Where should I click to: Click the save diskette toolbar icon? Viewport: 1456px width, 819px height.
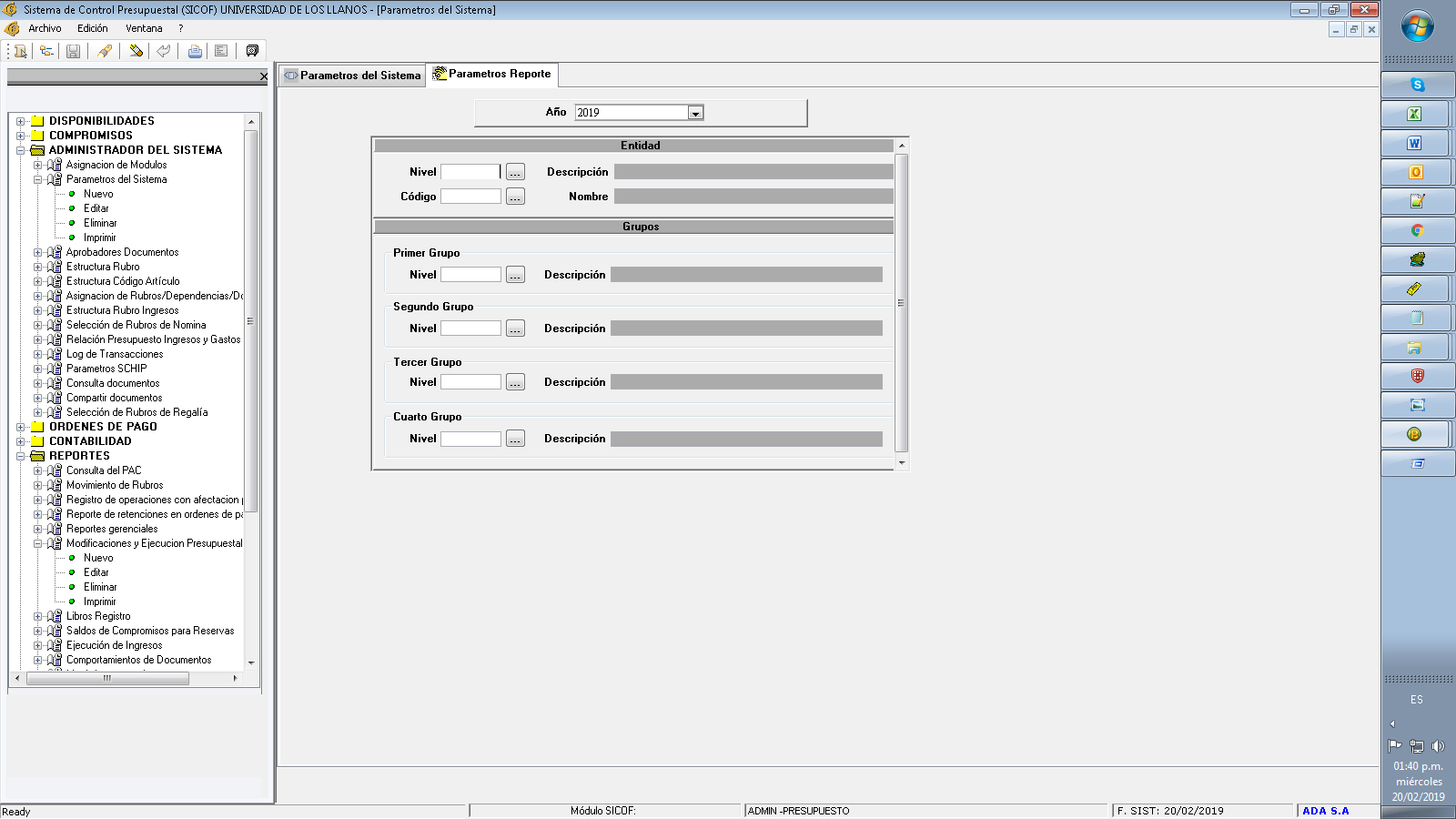point(74,51)
